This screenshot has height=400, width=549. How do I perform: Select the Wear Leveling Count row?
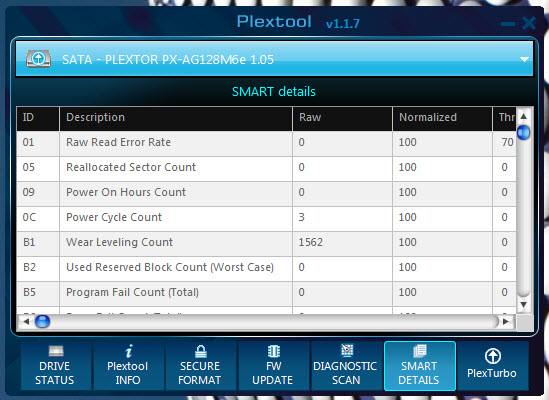[x=266, y=242]
